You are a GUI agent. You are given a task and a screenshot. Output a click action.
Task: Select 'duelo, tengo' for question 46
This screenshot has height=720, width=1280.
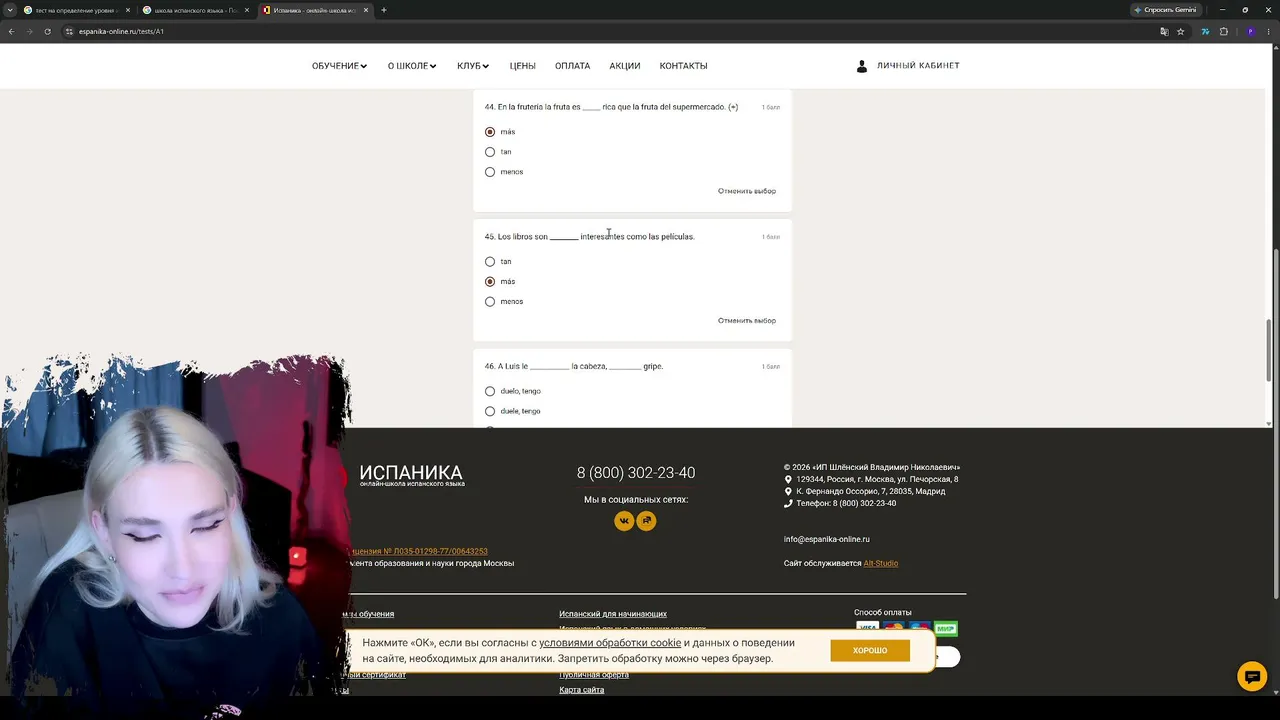tap(490, 391)
